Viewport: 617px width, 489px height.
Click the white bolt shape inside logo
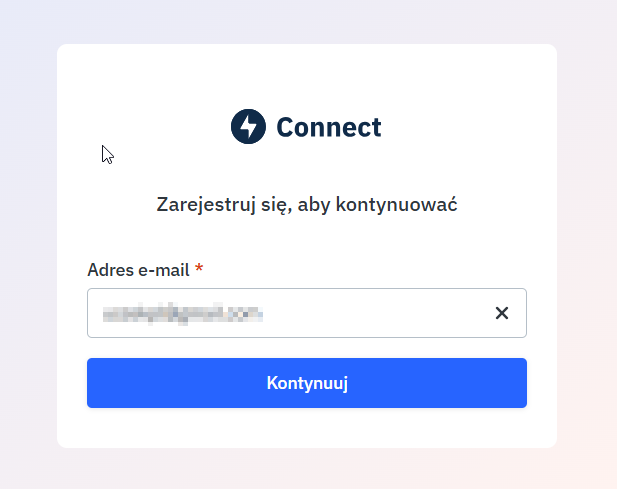click(x=248, y=127)
